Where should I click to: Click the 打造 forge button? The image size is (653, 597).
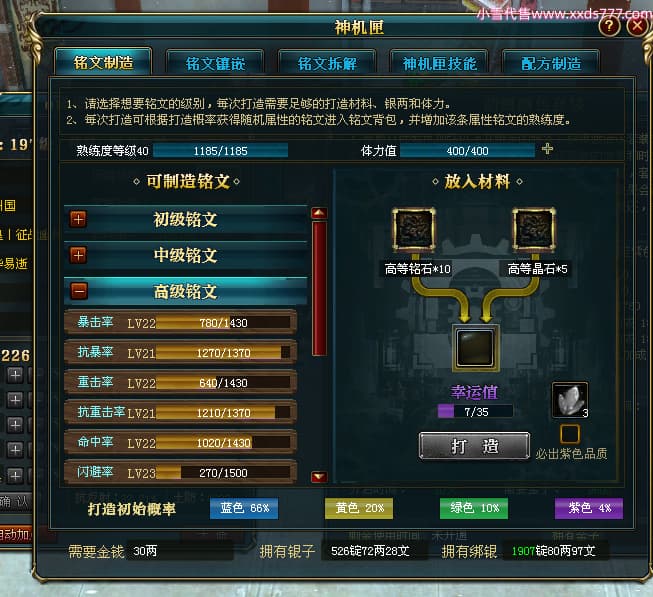click(x=474, y=446)
